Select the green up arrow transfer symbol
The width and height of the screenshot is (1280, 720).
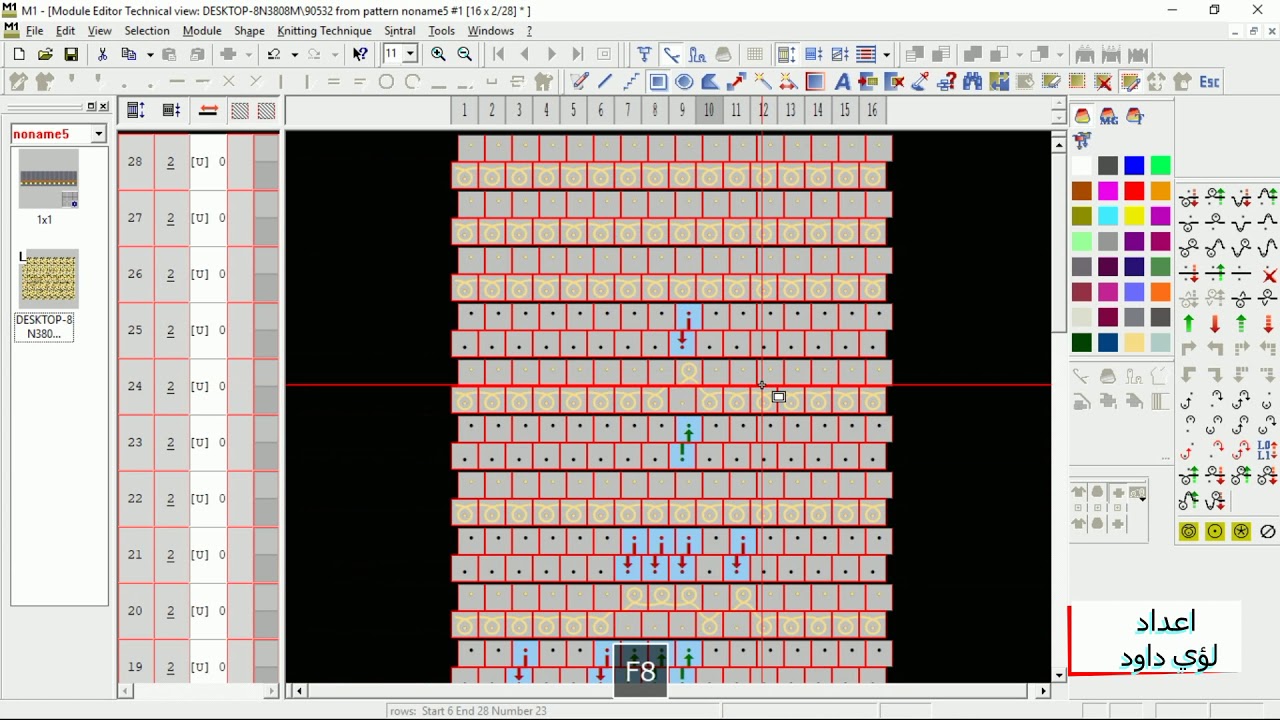click(x=1189, y=324)
